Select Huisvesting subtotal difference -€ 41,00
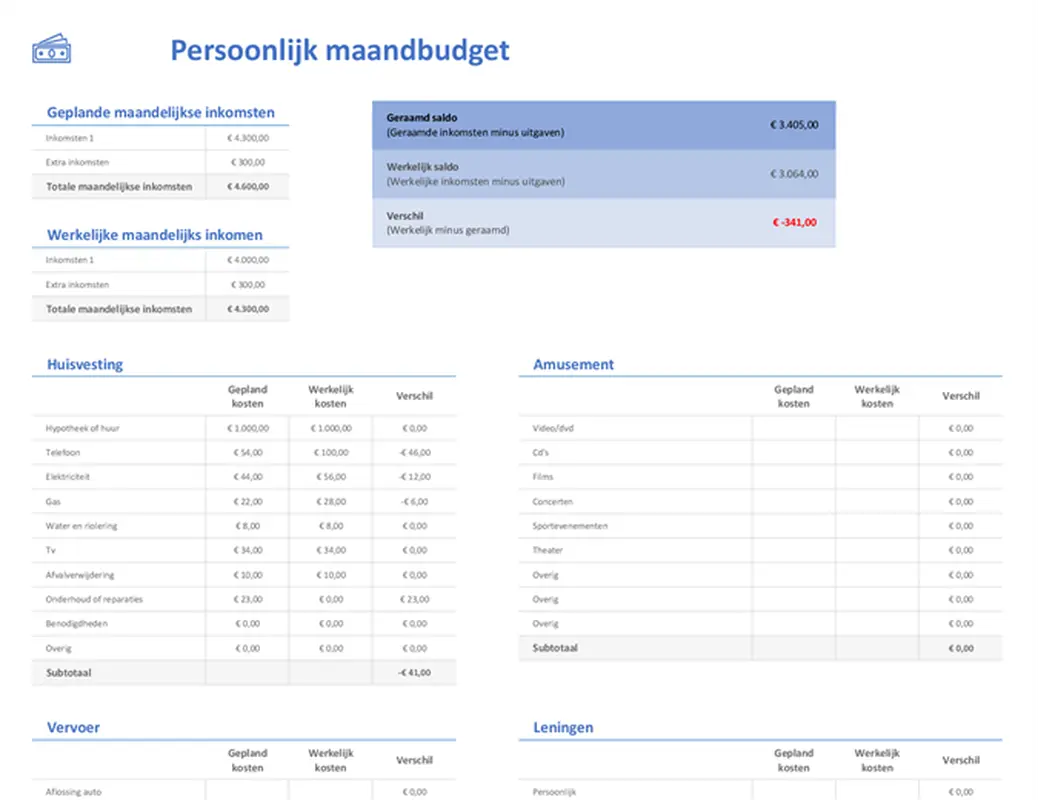The image size is (1038, 800). 414,673
